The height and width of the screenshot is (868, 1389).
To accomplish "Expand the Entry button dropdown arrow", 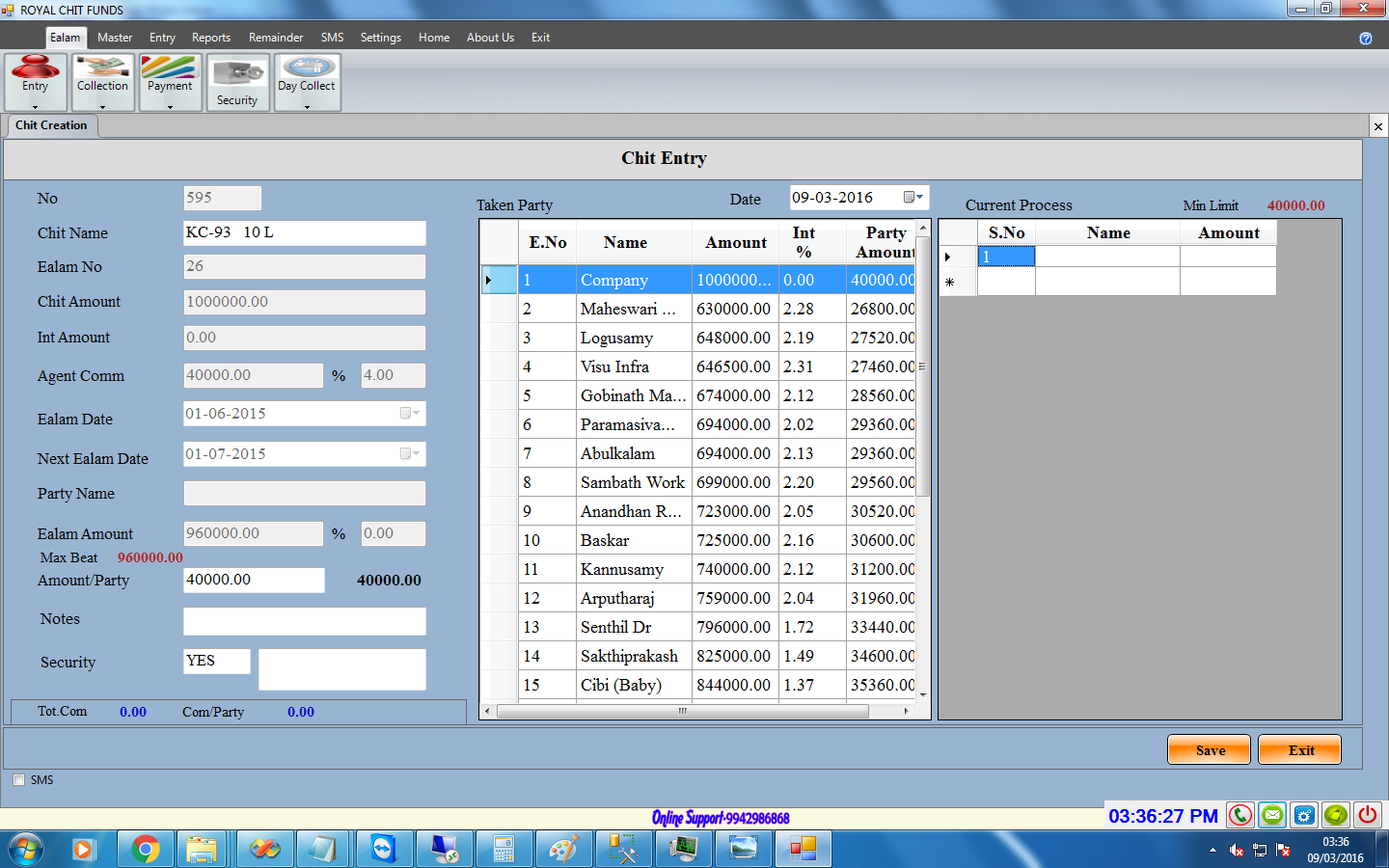I will click(x=36, y=106).
